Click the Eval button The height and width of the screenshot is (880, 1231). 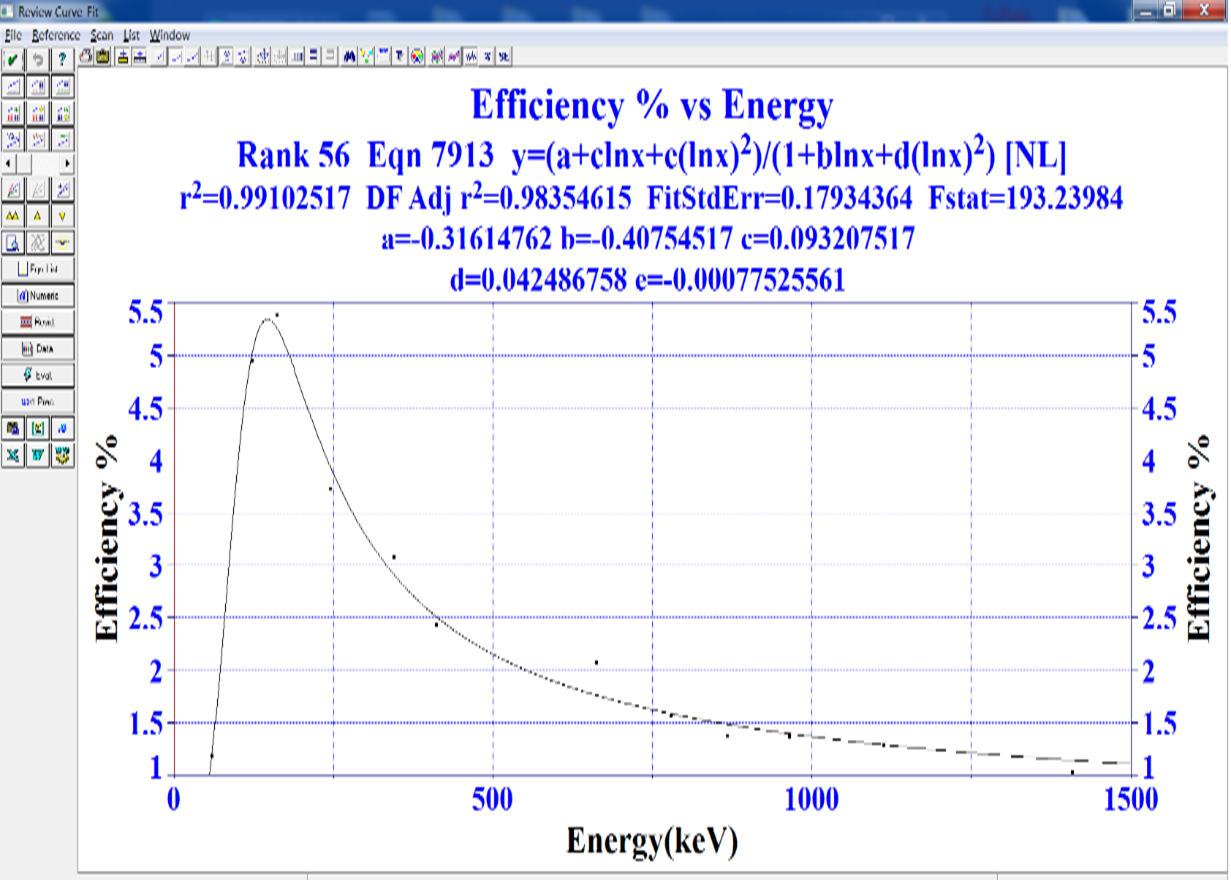(x=38, y=375)
